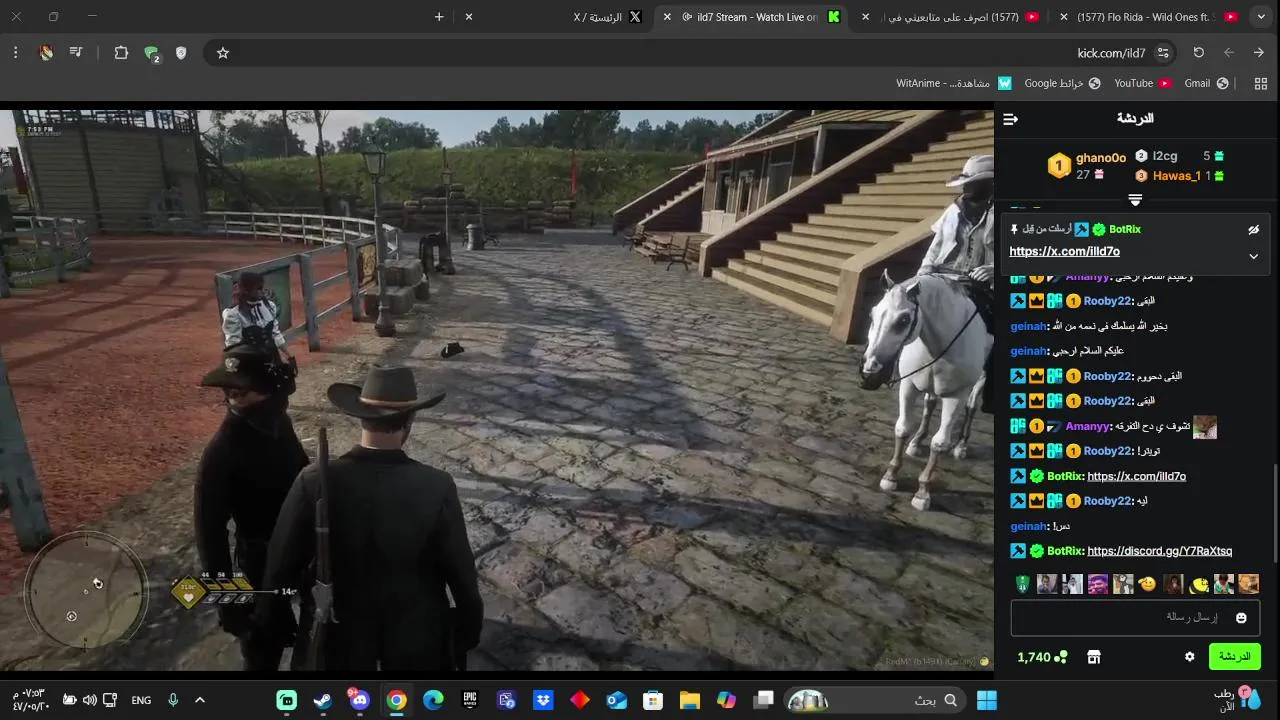Image resolution: width=1280 pixels, height=720 pixels.
Task: Collapse the chat panel with the sidebar icon
Action: (1010, 119)
